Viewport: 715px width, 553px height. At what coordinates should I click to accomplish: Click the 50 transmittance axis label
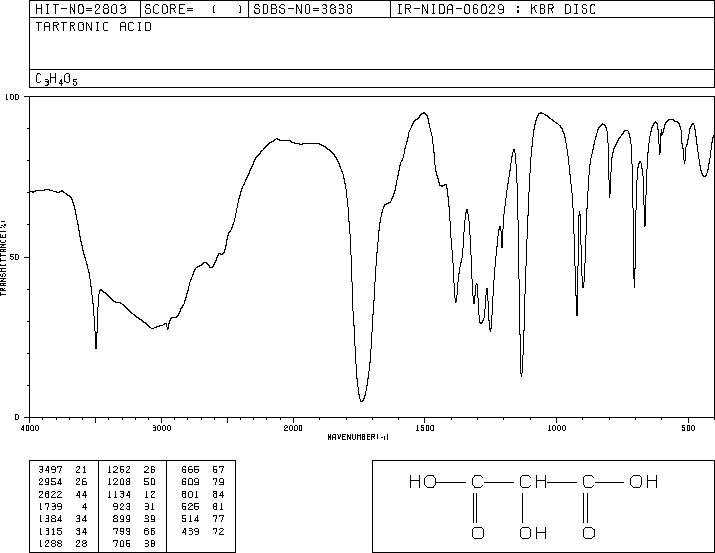click(x=16, y=258)
